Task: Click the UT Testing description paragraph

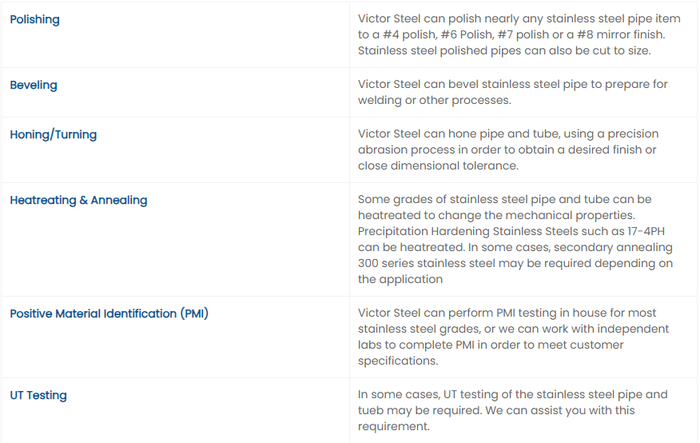Action: click(512, 410)
